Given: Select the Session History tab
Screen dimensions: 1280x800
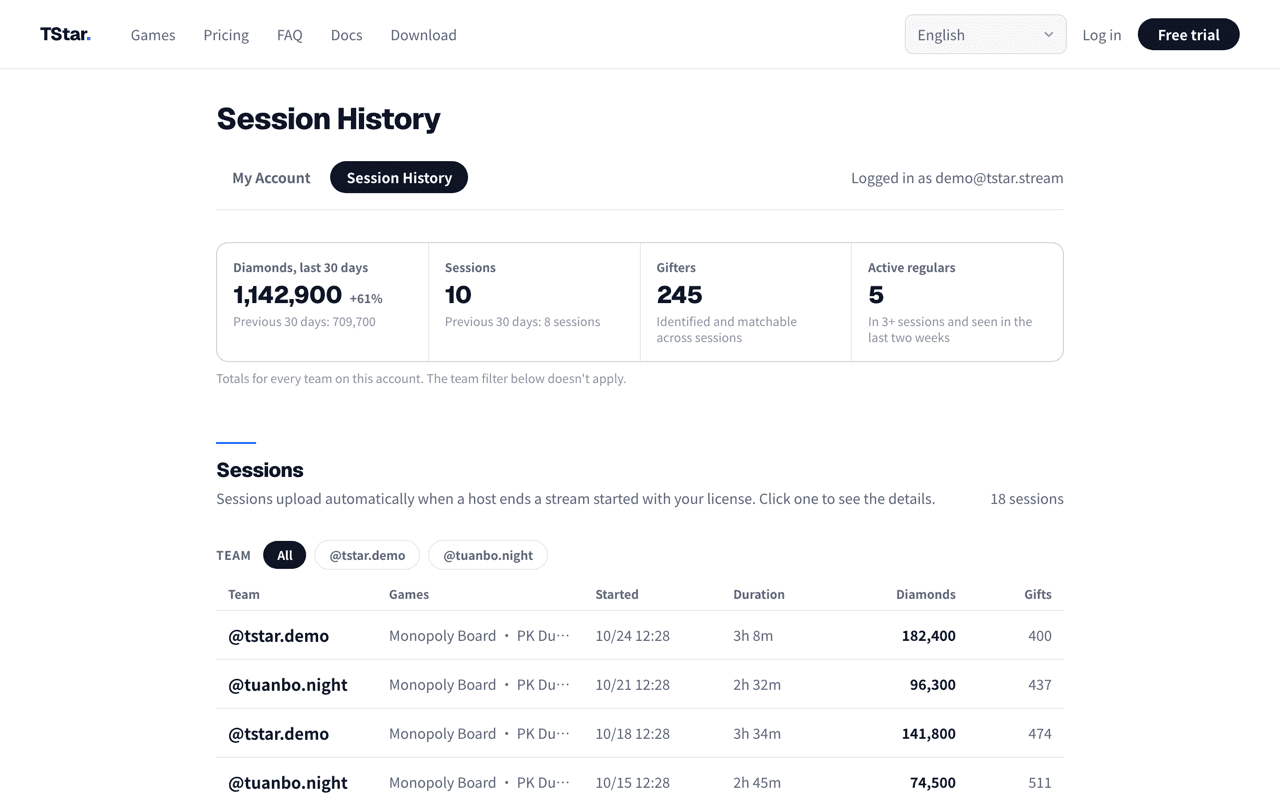Looking at the screenshot, I should click(399, 177).
